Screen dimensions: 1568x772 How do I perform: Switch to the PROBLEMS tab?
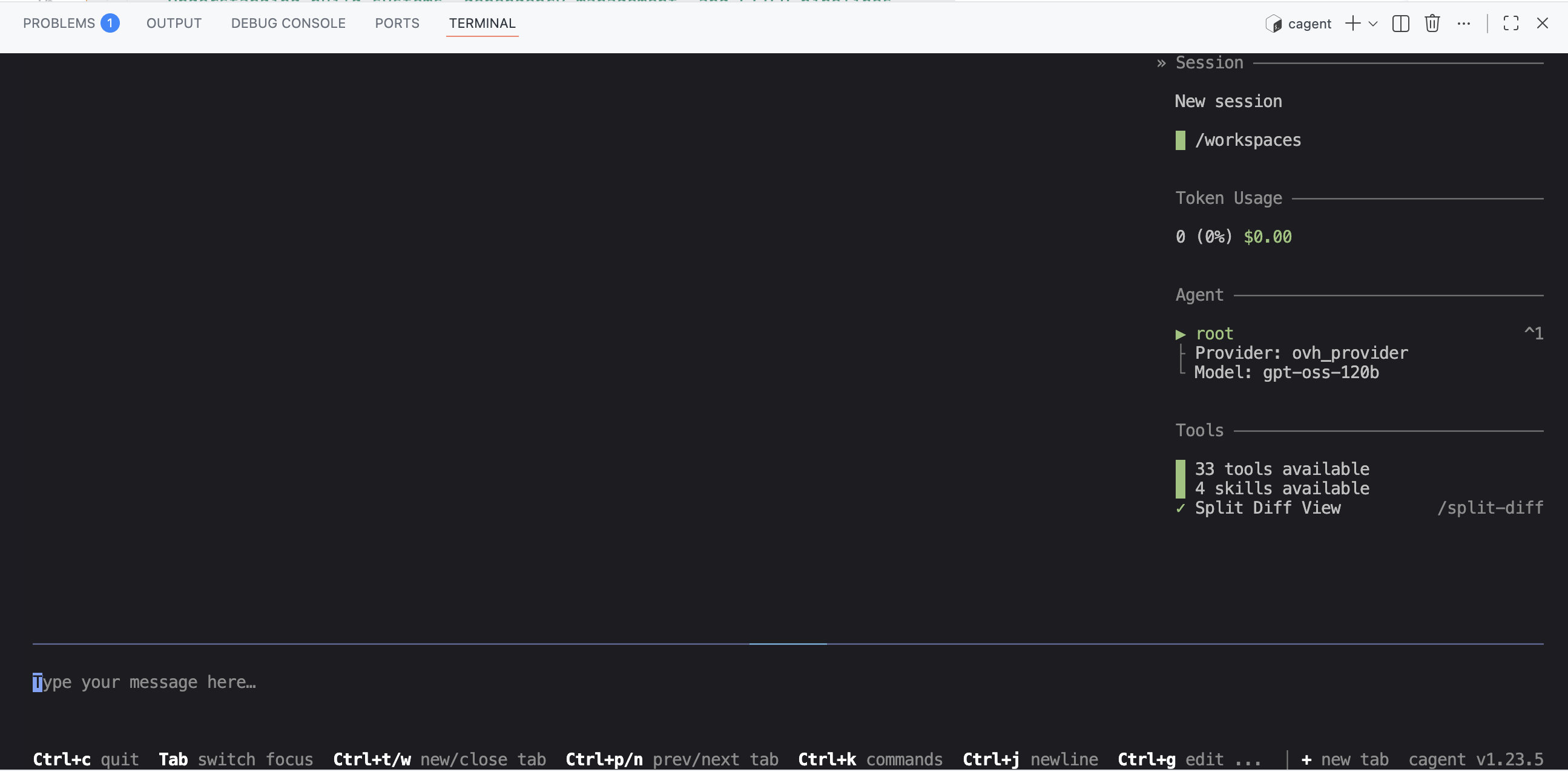click(x=59, y=23)
